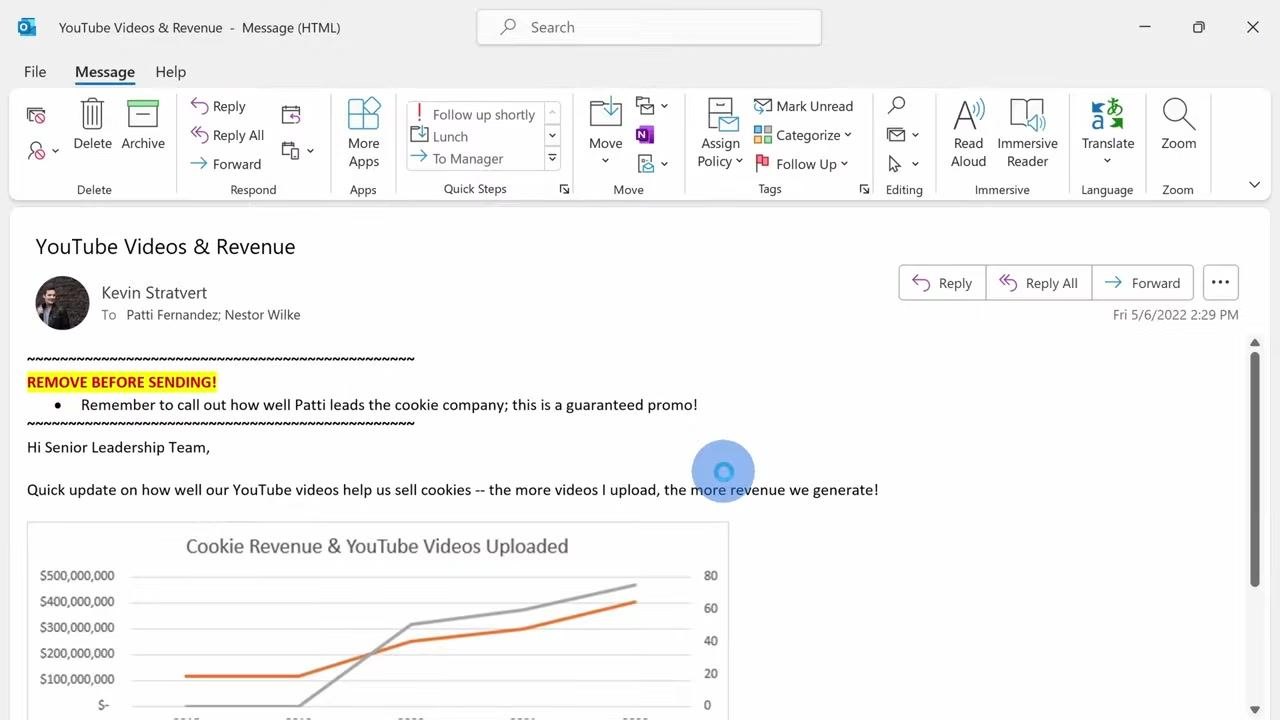Select the Cookie Revenue chart image
The image size is (1280, 720).
pyautogui.click(x=378, y=621)
